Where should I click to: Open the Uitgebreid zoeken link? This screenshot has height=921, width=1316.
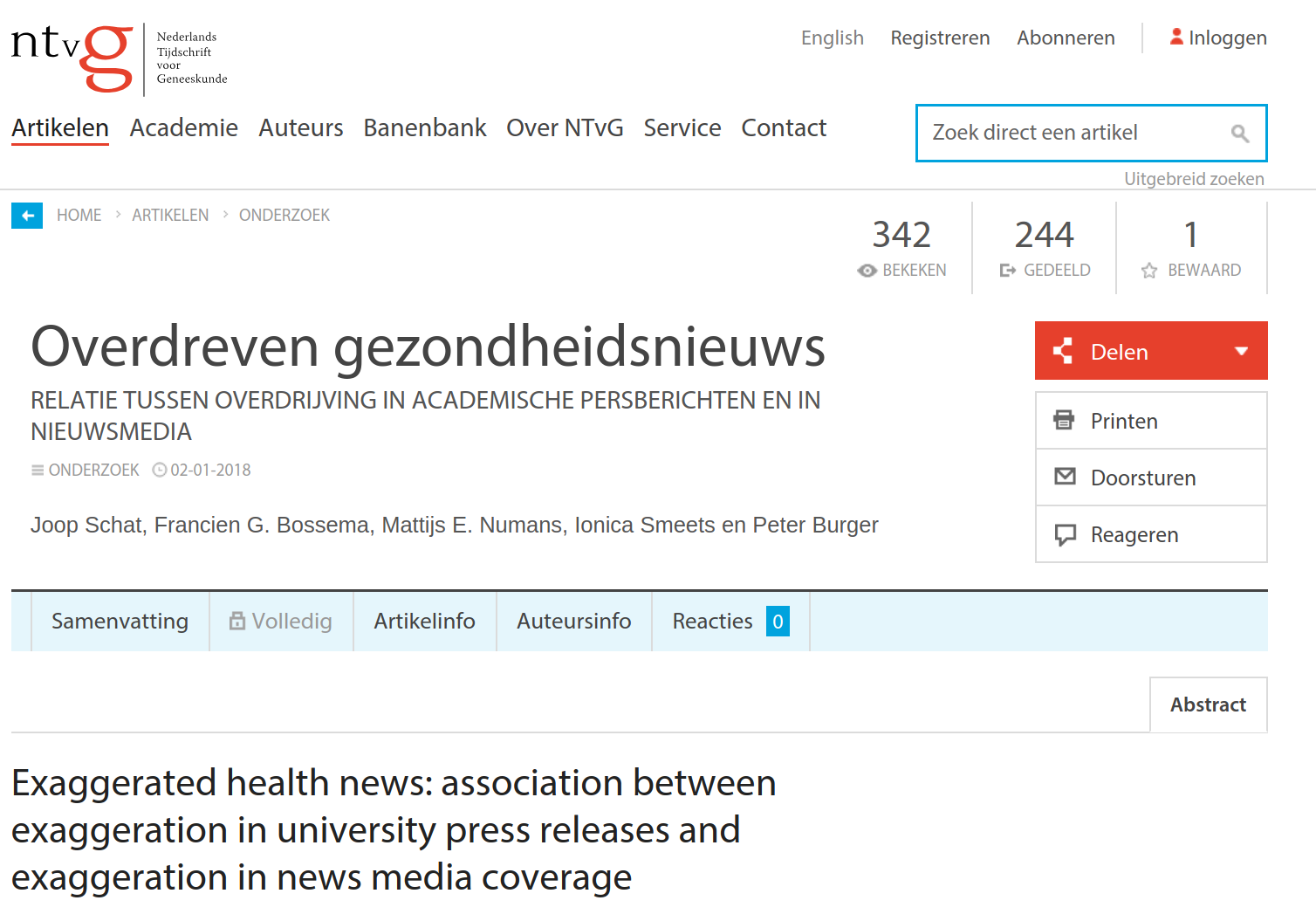[x=1193, y=179]
